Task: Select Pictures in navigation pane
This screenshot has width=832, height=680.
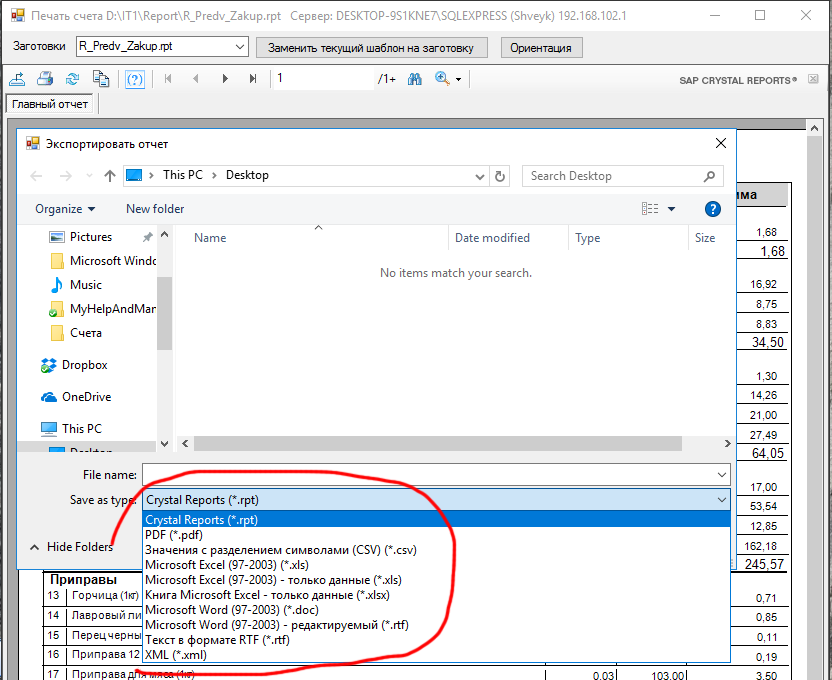Action: pyautogui.click(x=91, y=237)
